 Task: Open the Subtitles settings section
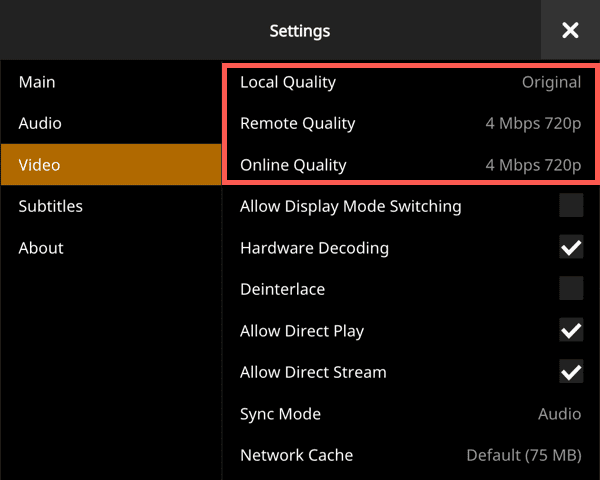click(50, 206)
